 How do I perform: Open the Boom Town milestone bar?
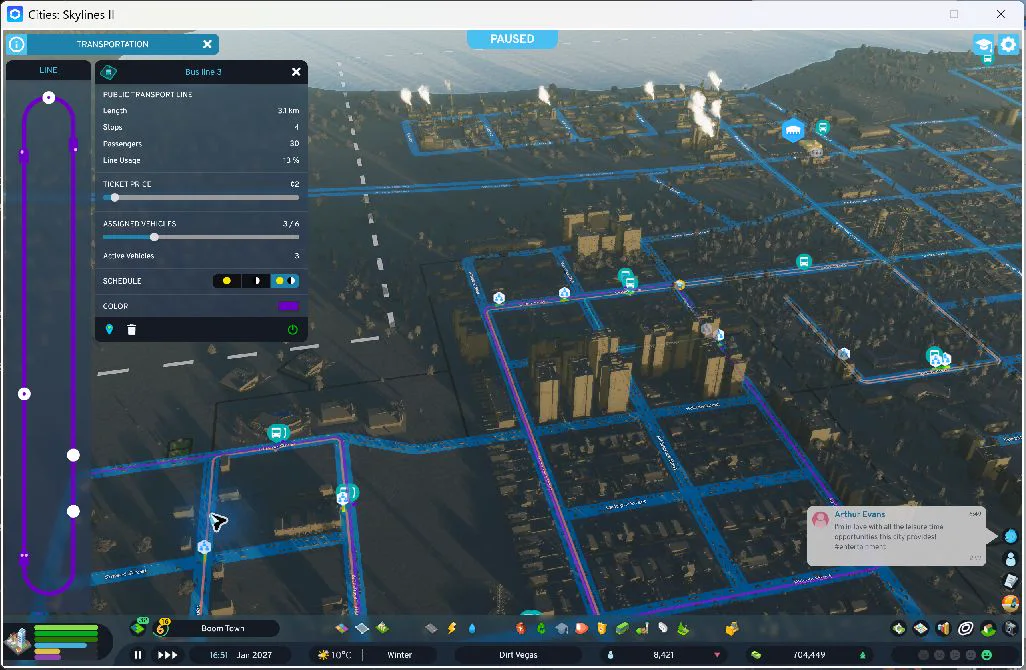222,628
